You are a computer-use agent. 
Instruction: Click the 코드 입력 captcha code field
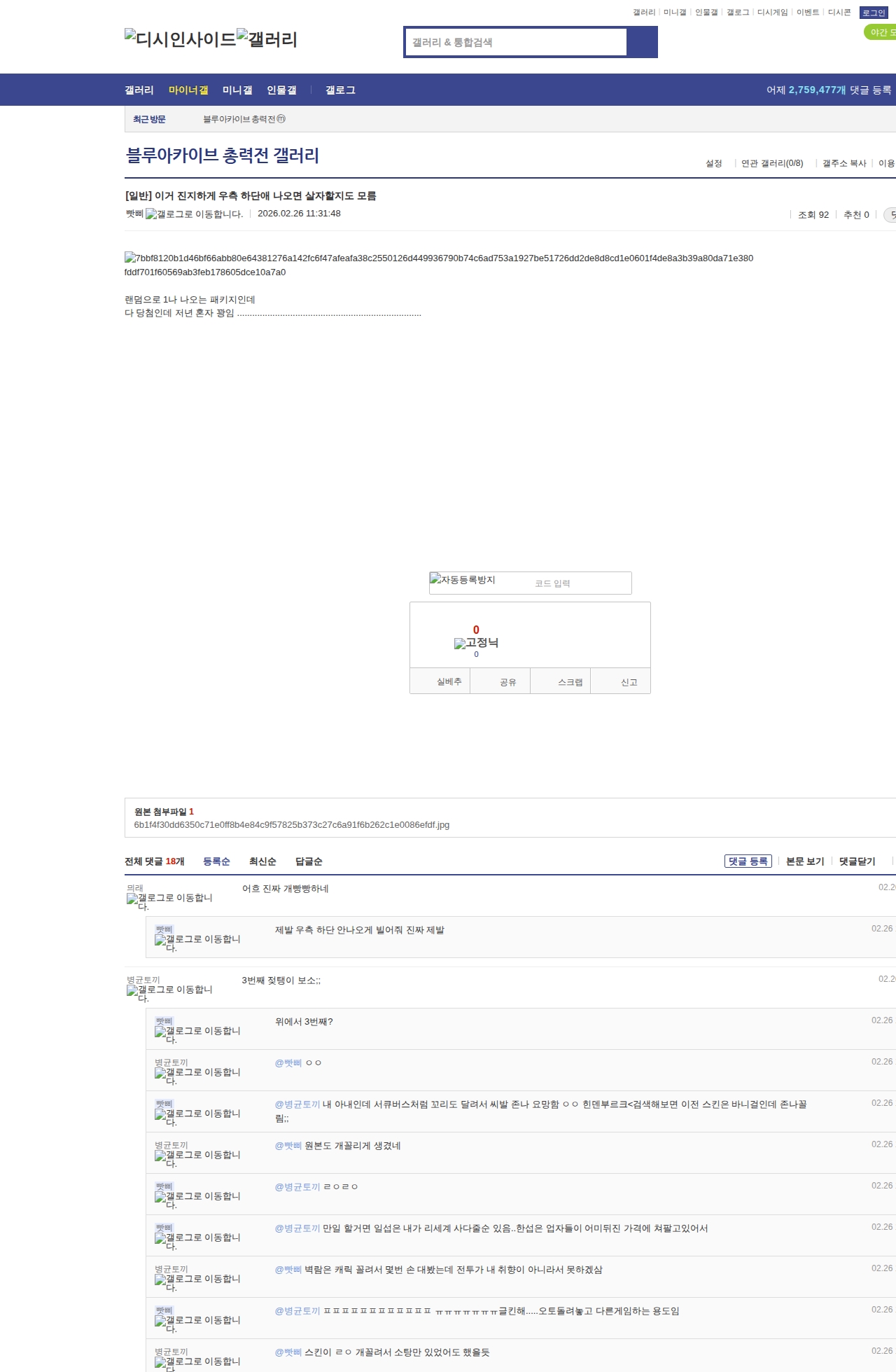tap(580, 583)
